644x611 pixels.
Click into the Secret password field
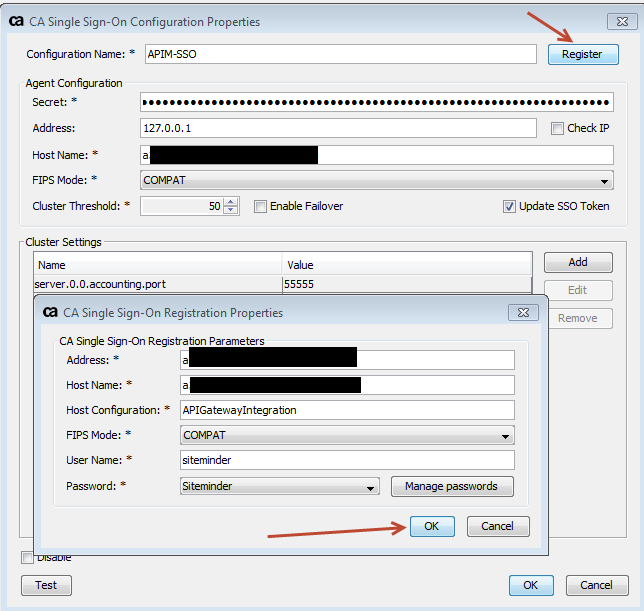[x=377, y=102]
